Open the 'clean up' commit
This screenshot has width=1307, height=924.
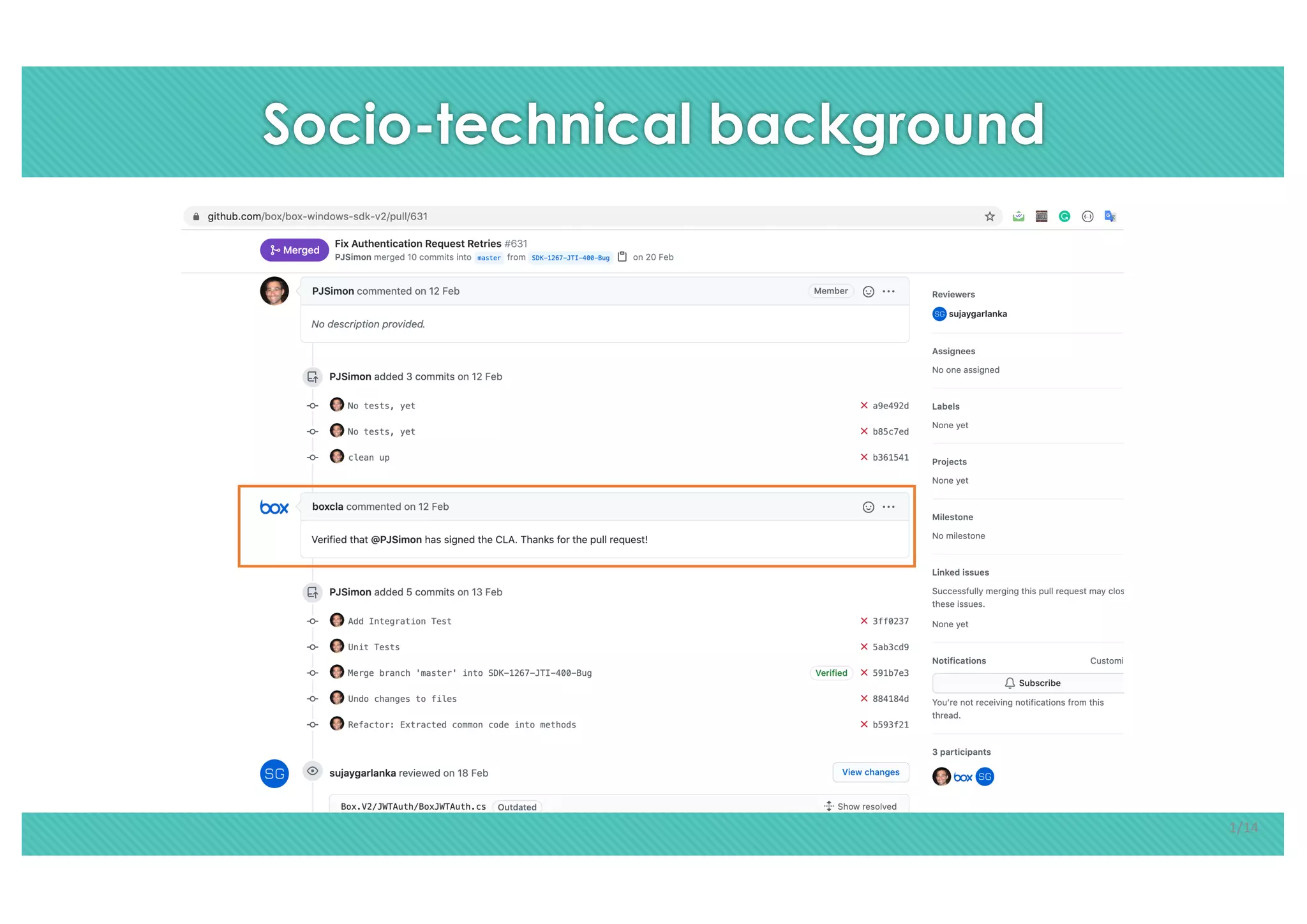point(369,458)
